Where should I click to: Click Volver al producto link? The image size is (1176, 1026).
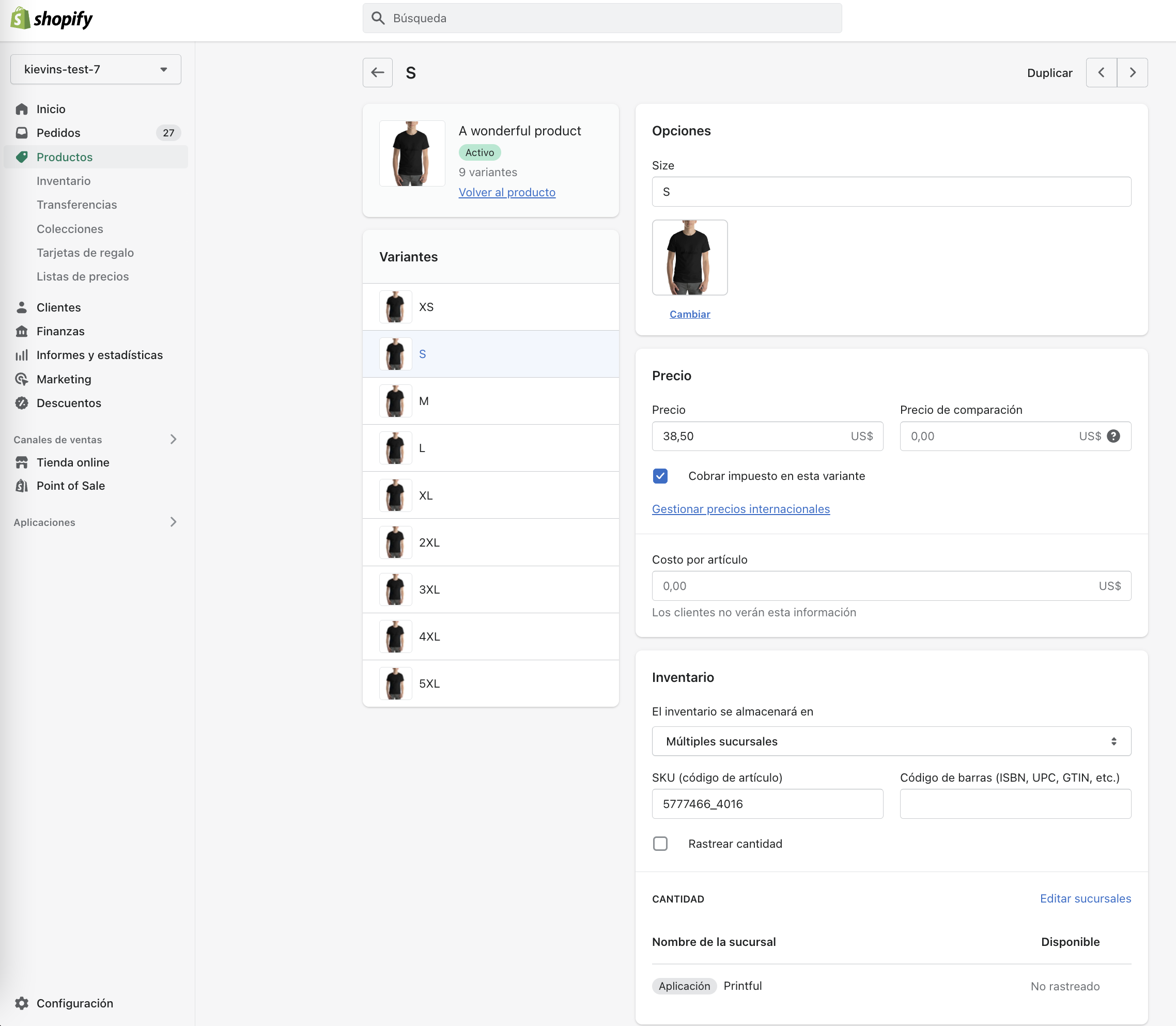coord(506,192)
